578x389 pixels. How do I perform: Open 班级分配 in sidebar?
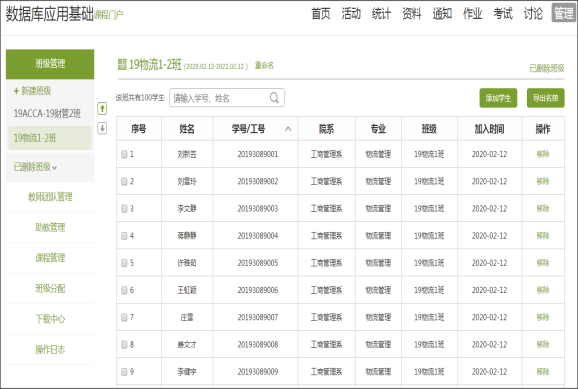point(50,288)
